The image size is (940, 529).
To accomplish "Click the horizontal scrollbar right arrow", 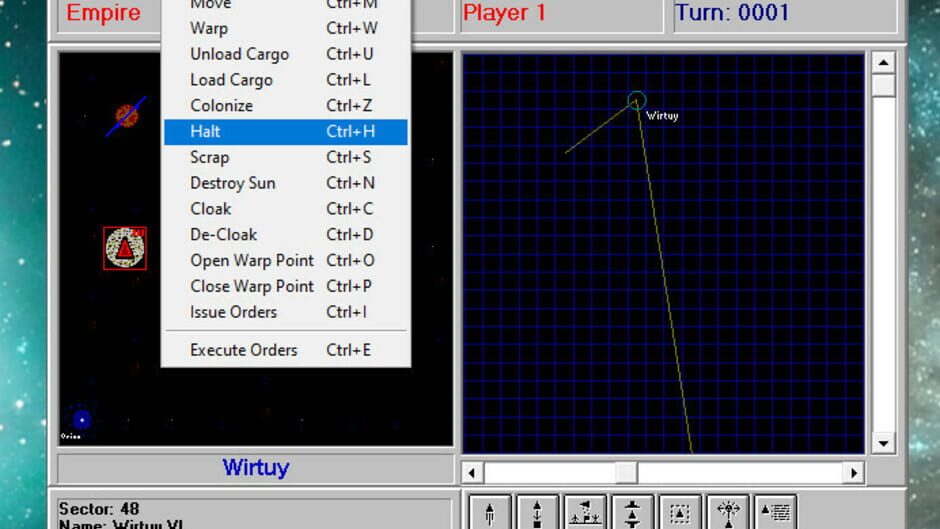I will (854, 473).
